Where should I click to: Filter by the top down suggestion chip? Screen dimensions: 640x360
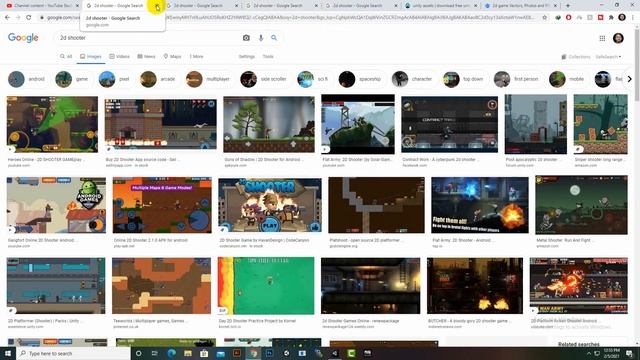(x=464, y=79)
